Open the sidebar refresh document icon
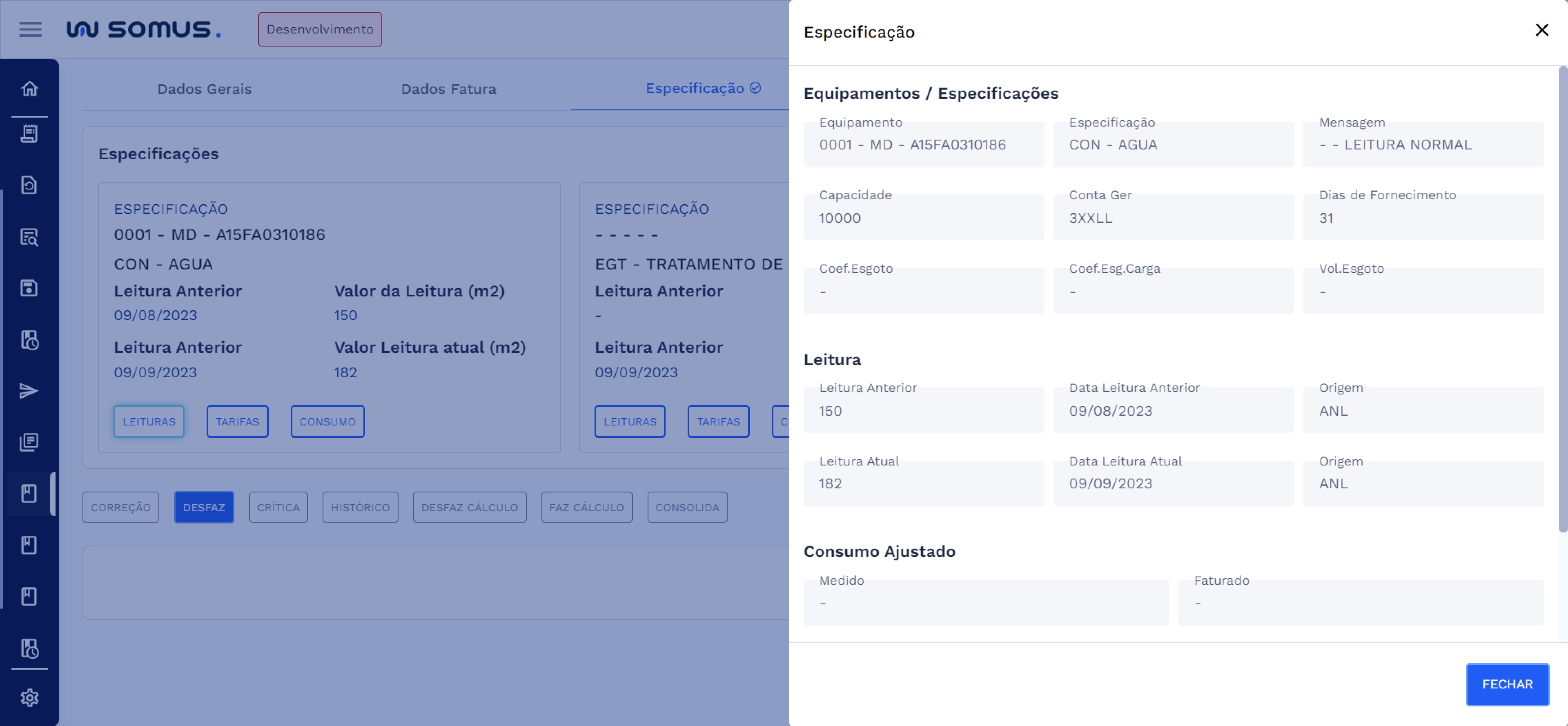Image resolution: width=1568 pixels, height=726 pixels. pyautogui.click(x=29, y=185)
